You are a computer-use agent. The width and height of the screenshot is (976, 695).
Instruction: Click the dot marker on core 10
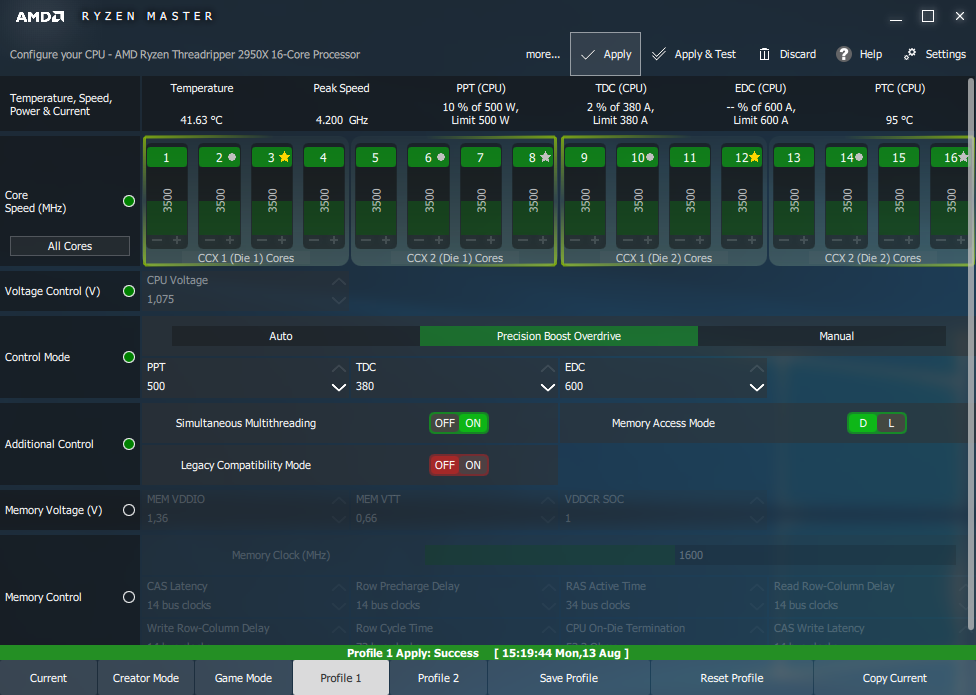tap(650, 157)
